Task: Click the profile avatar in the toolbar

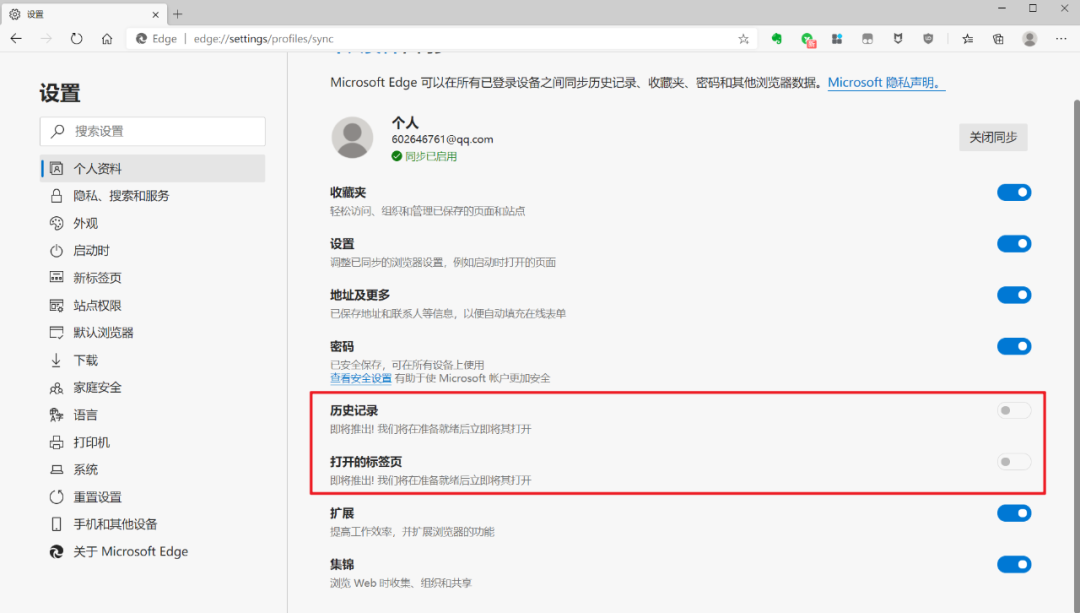Action: point(1030,39)
